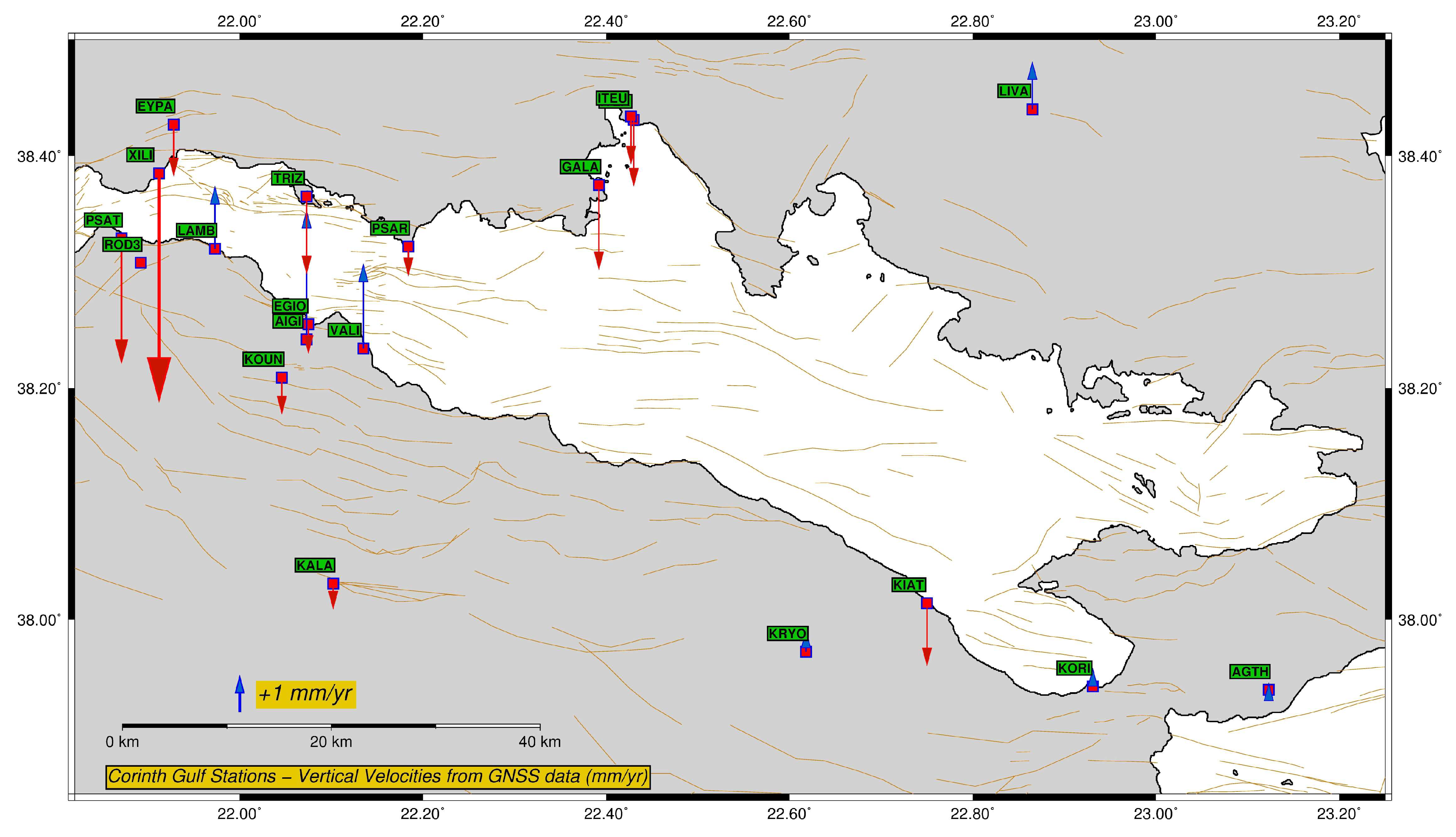Screen dimensions: 1456x837
Task: Click the 20 km scale bar label
Action: (331, 742)
